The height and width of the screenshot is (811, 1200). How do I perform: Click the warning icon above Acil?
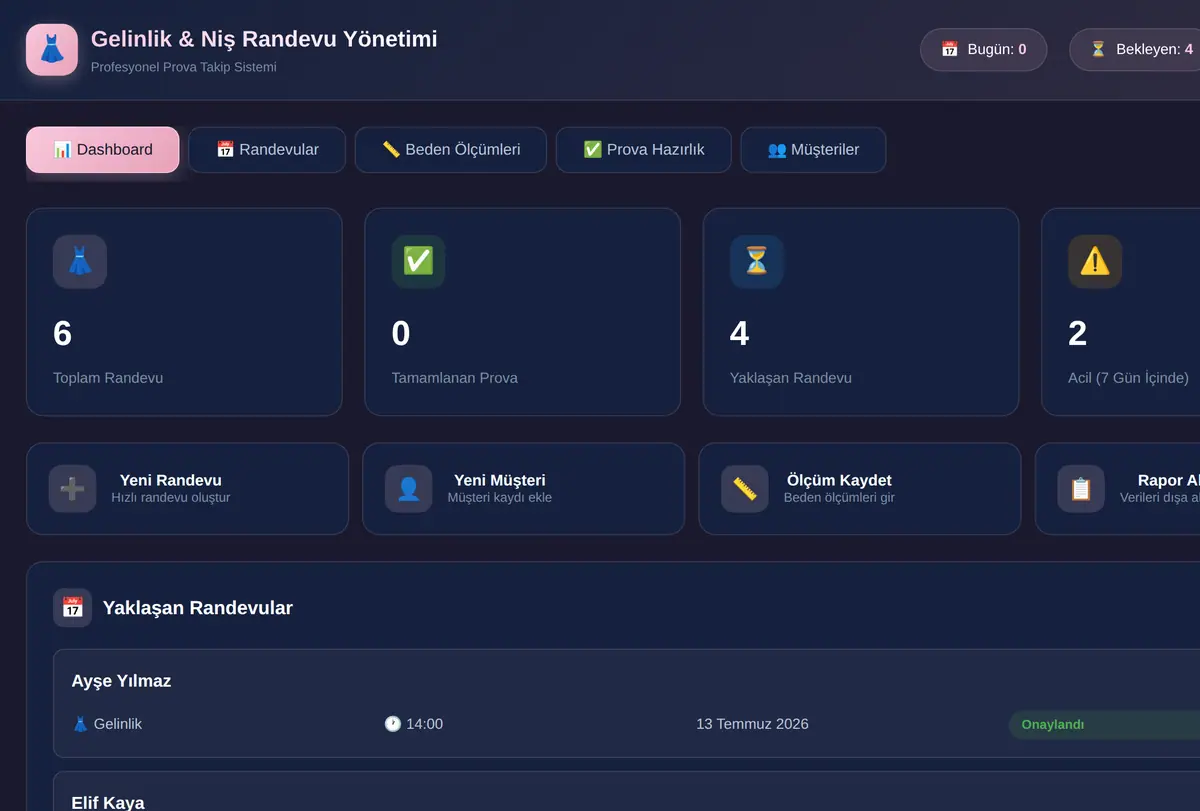(1095, 262)
